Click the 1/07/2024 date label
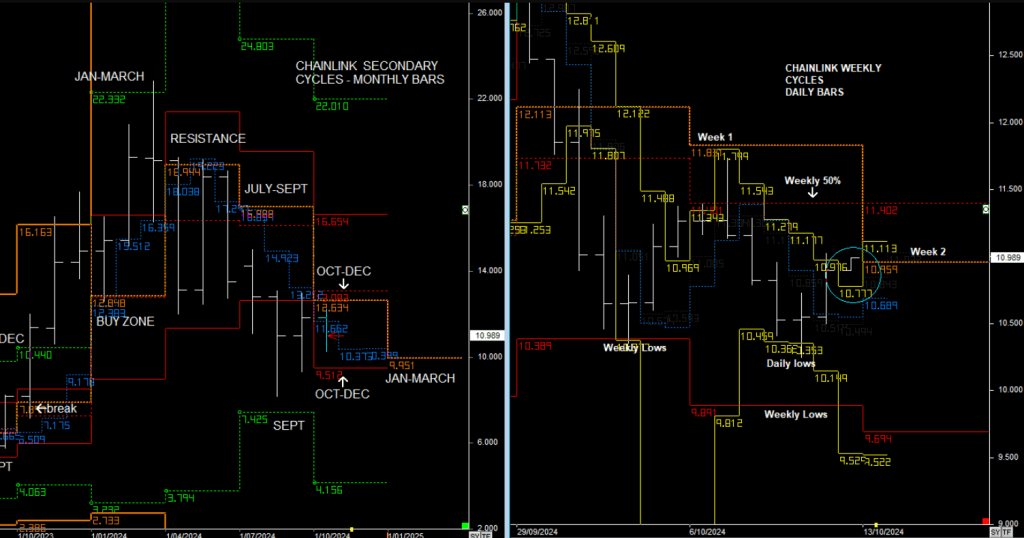Image resolution: width=1024 pixels, height=538 pixels. (x=256, y=535)
